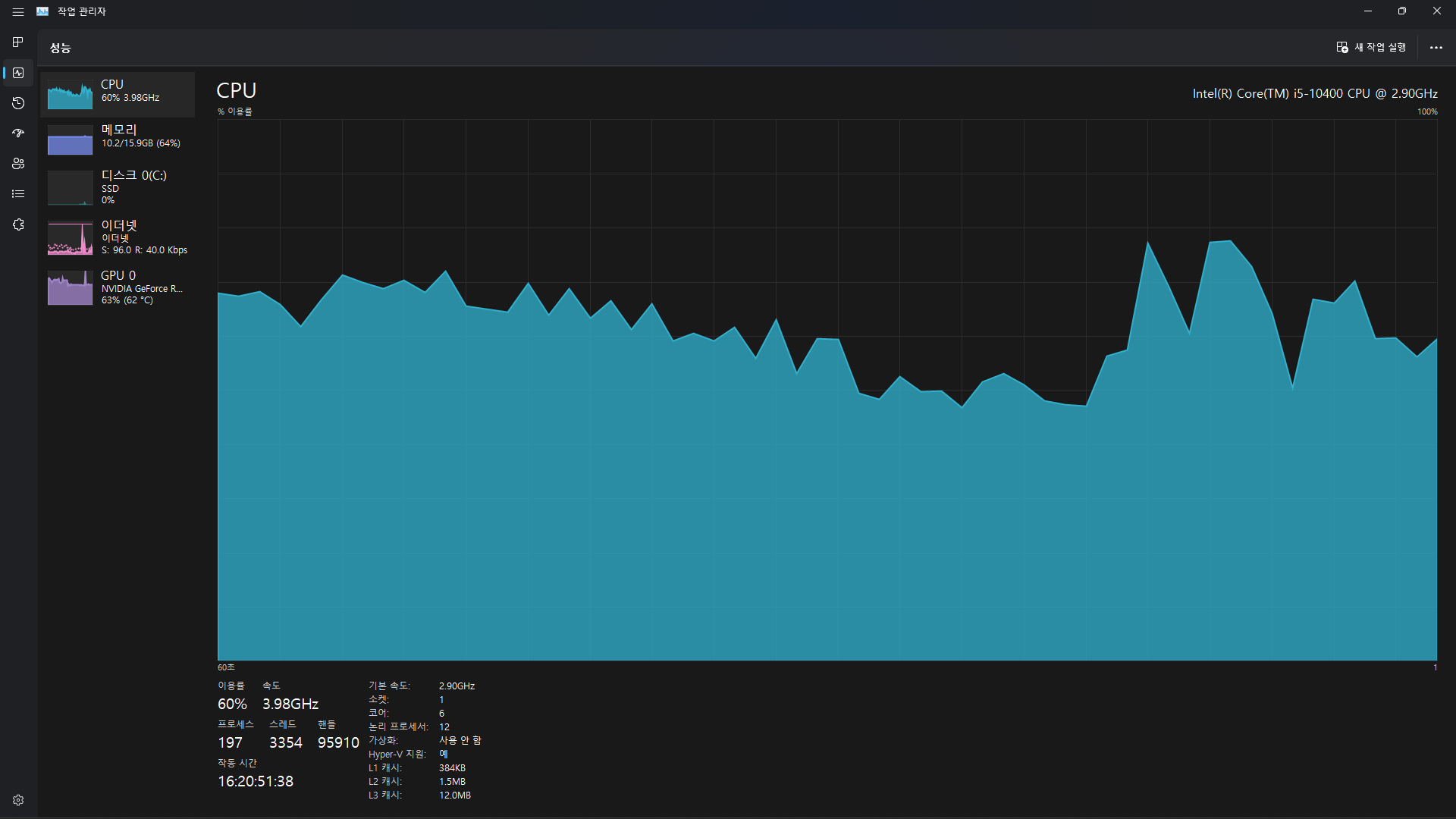The image size is (1456, 819).
Task: Select the GPU 0 performance item
Action: (118, 287)
